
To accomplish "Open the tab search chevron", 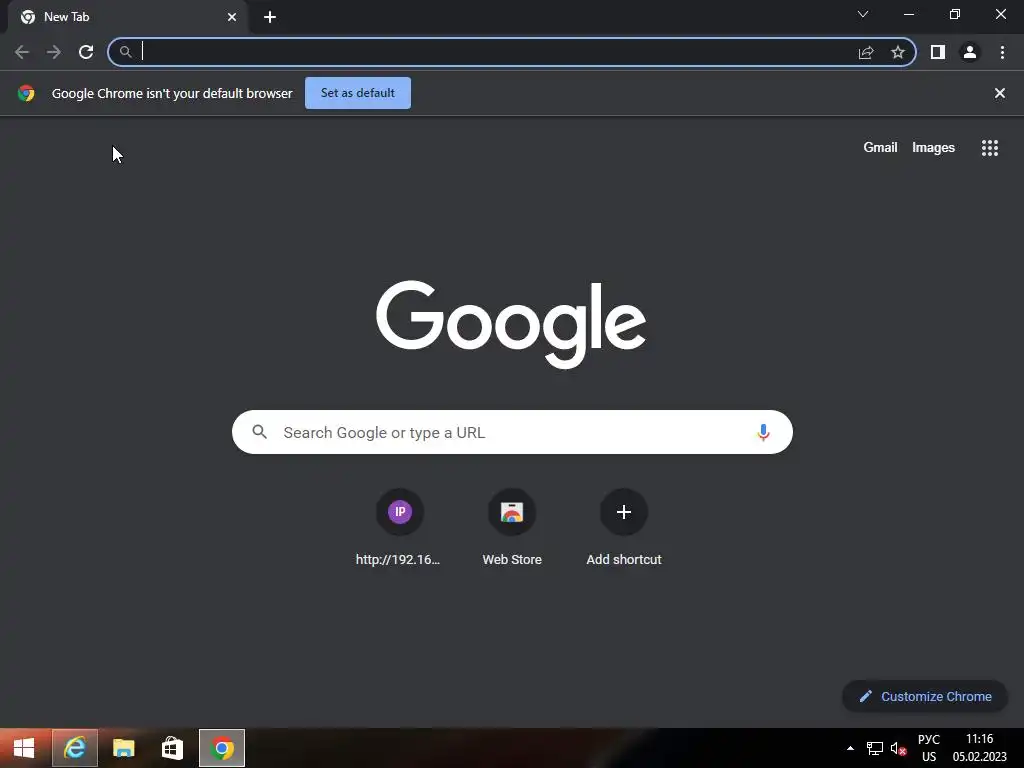I will (863, 14).
